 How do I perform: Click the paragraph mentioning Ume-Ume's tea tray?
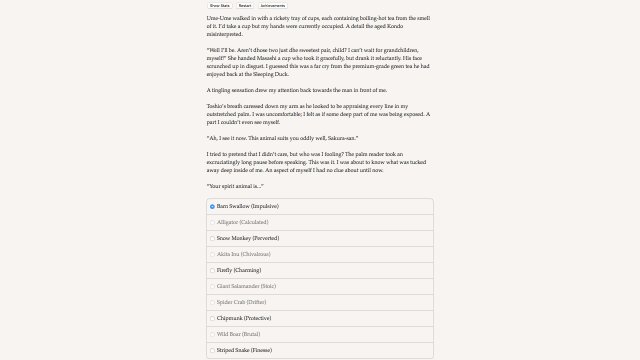(x=318, y=26)
